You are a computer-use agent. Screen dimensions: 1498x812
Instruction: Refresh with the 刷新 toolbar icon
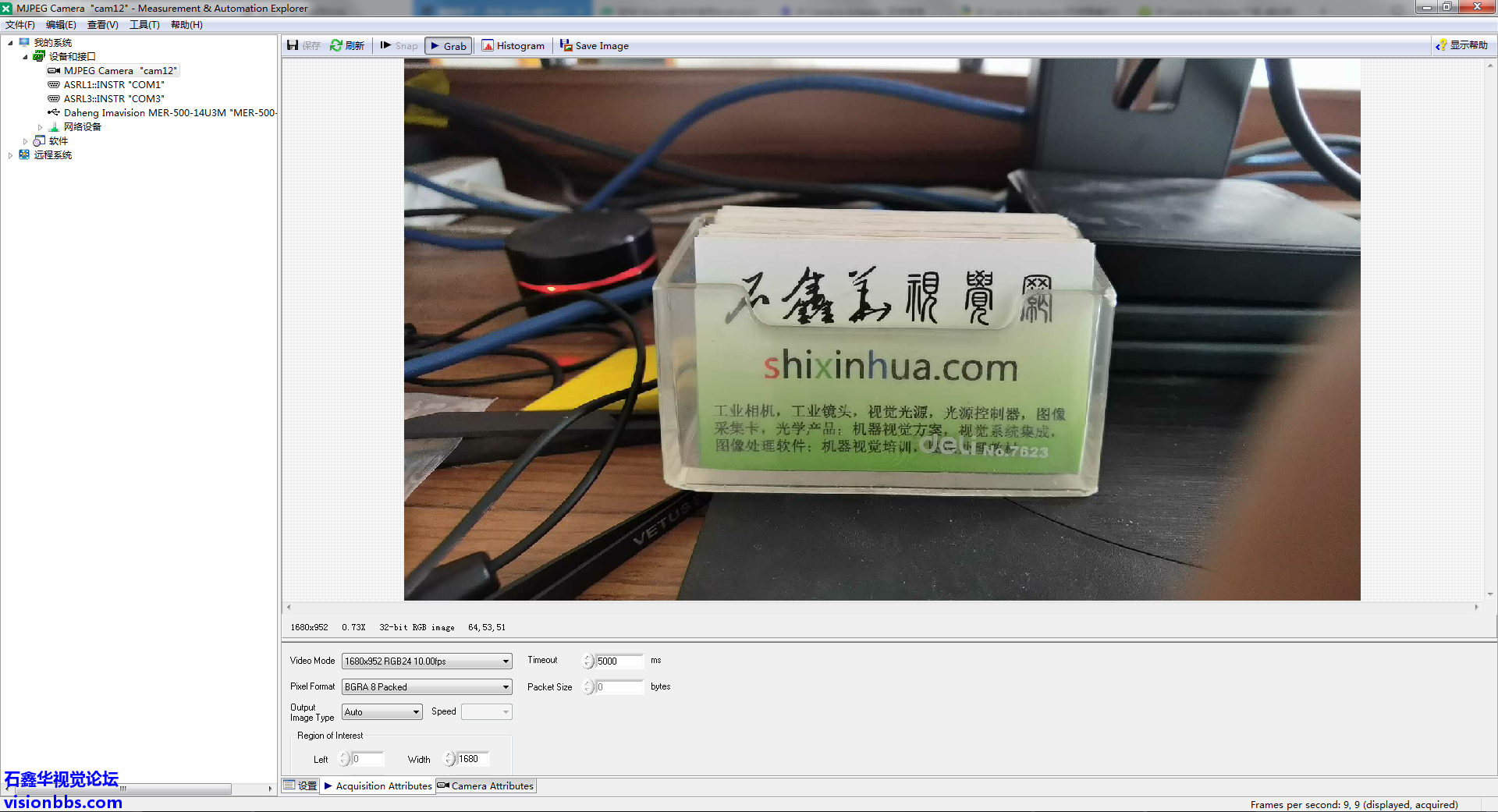tap(347, 45)
